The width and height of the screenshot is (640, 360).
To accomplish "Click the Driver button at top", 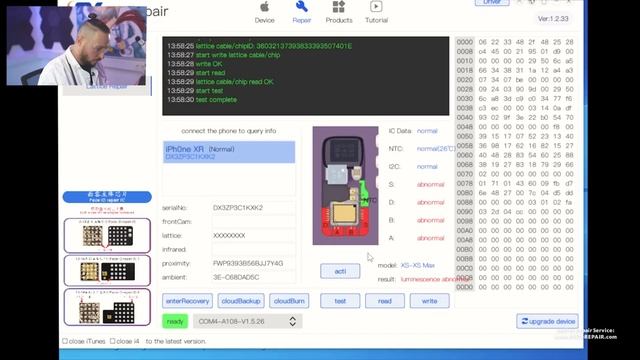I will point(492,2).
